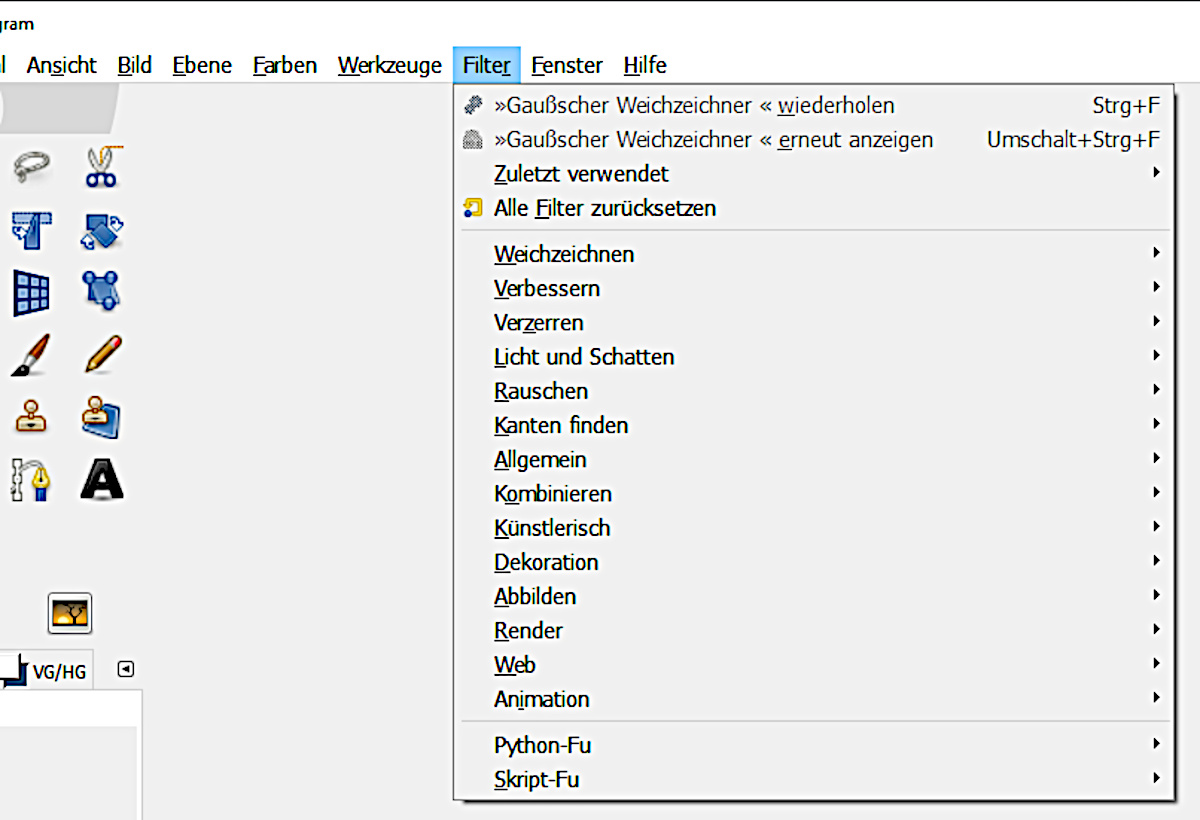Viewport: 1200px width, 820px height.
Task: Click the blue grid tool icon in toolbox
Action: tap(31, 292)
